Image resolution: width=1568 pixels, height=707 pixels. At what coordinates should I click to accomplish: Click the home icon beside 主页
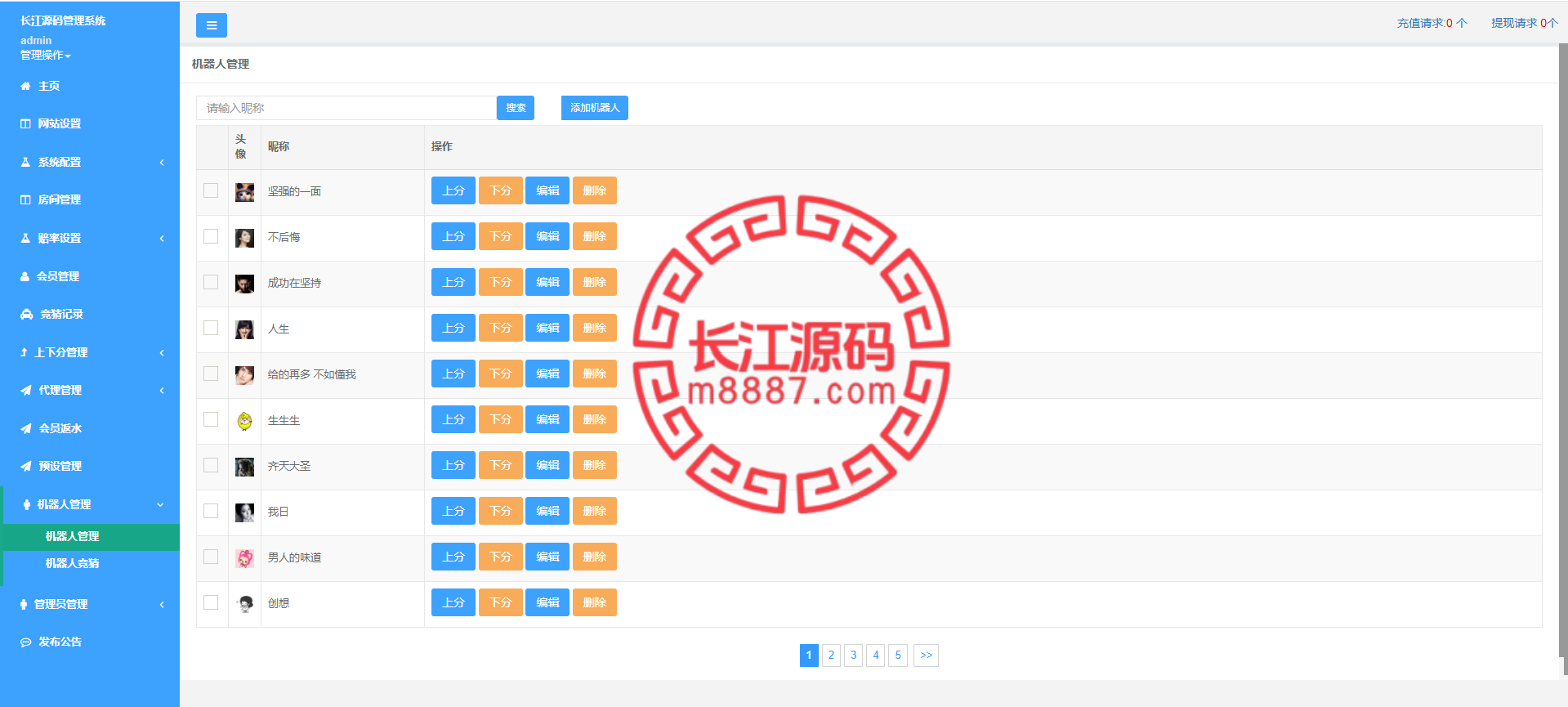pyautogui.click(x=25, y=86)
